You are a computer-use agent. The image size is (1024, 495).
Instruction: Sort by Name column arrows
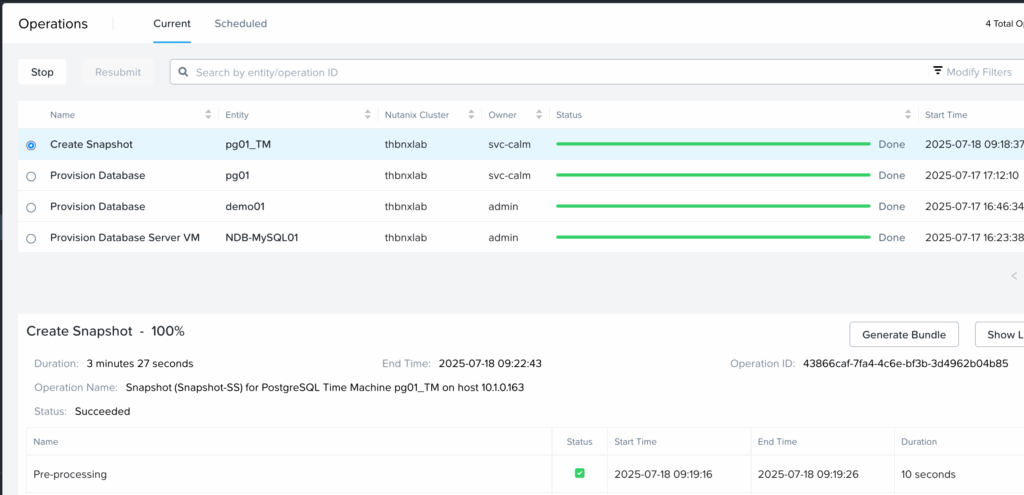208,115
